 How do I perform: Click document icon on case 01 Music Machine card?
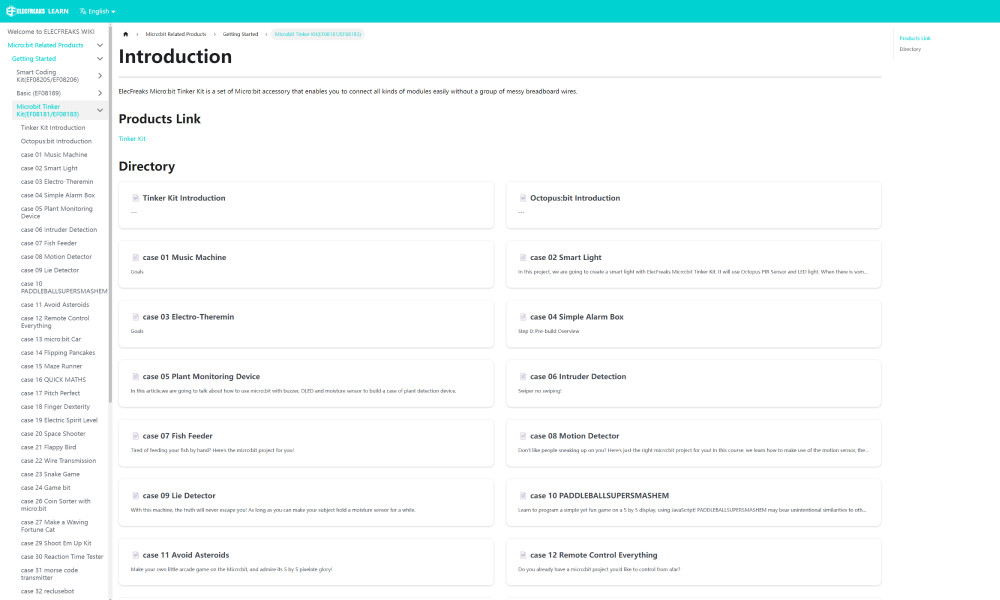135,258
